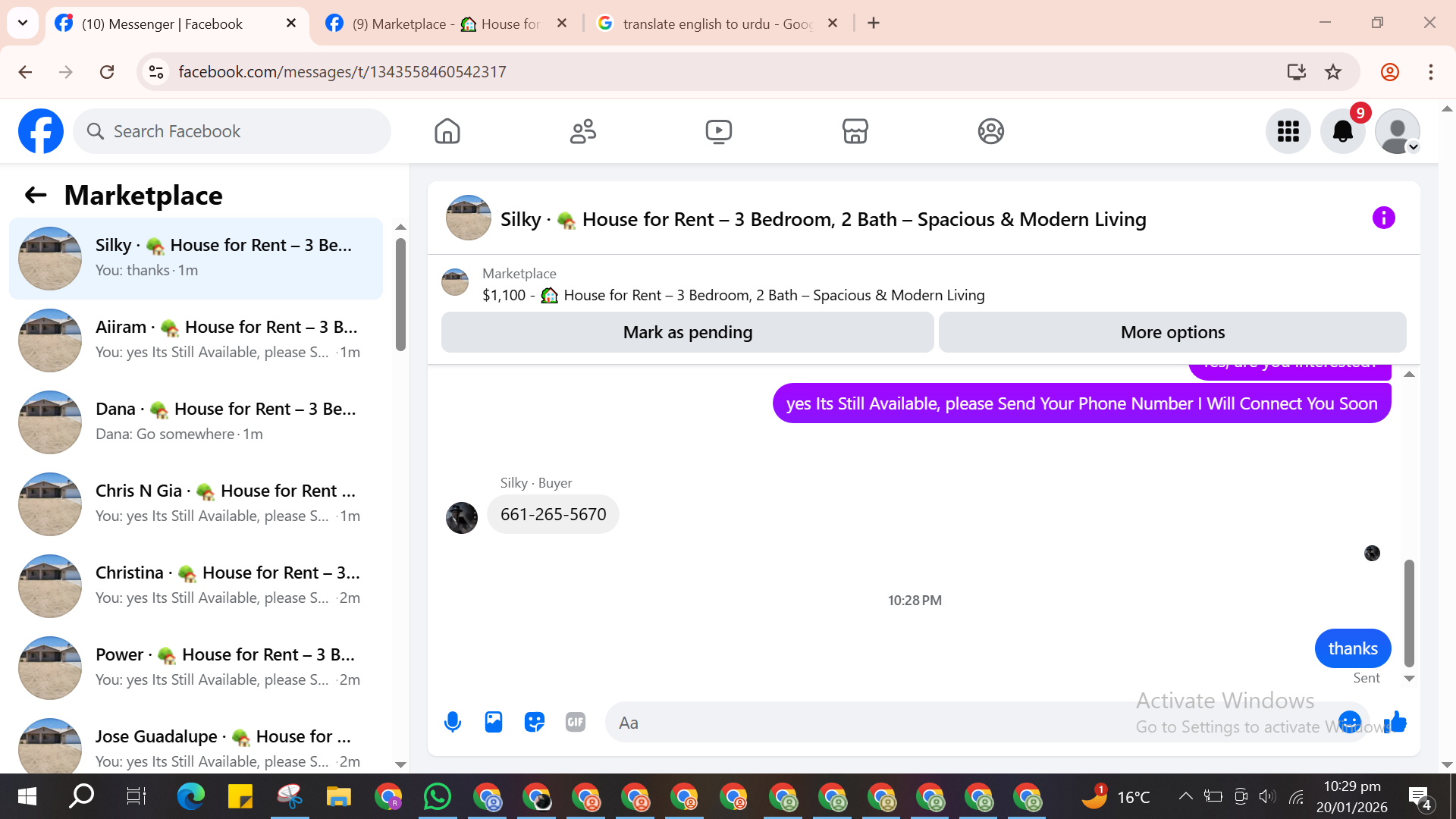The height and width of the screenshot is (819, 1456).
Task: Open the Windows Start menu
Action: point(27,797)
